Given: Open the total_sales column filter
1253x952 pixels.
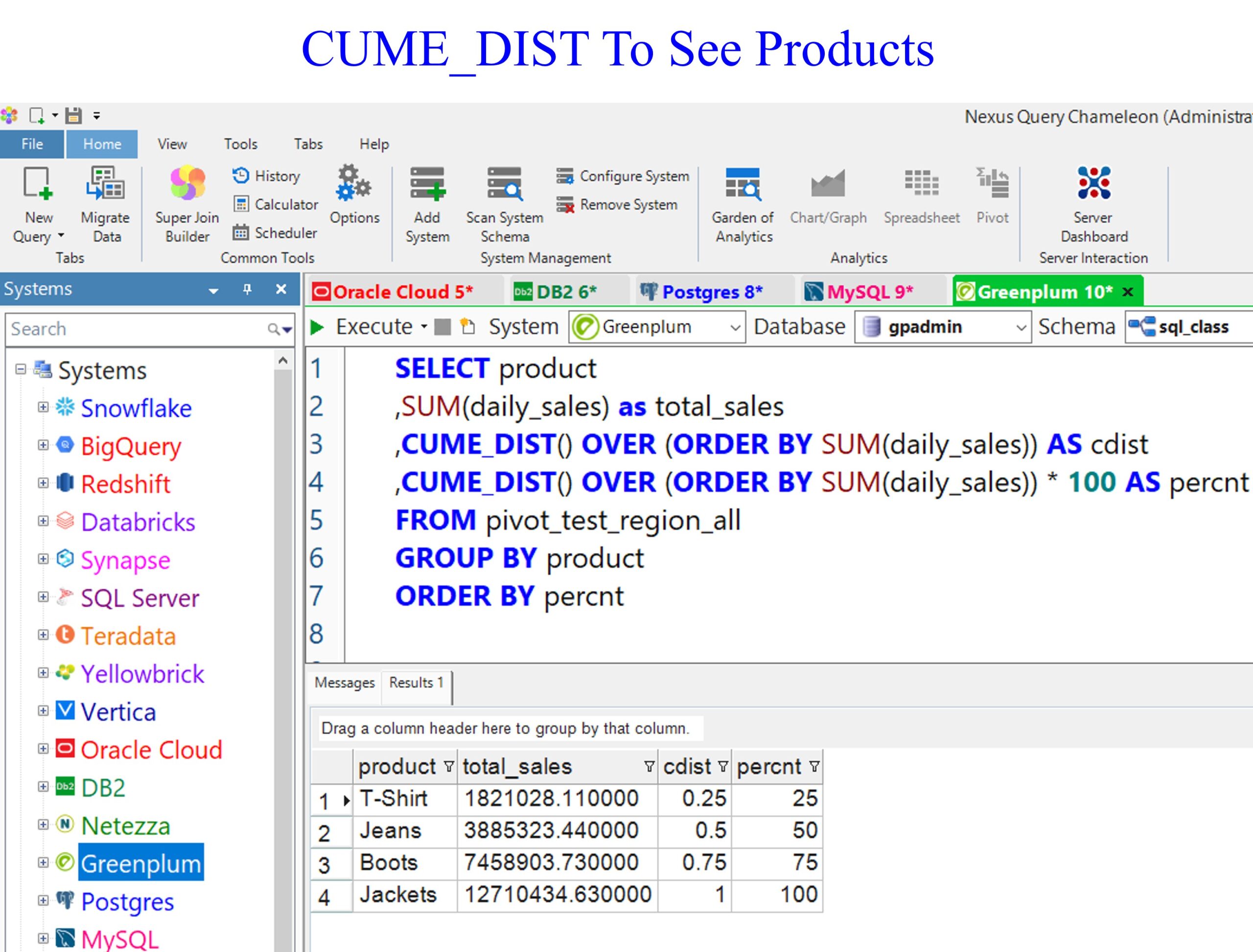Looking at the screenshot, I should click(649, 766).
